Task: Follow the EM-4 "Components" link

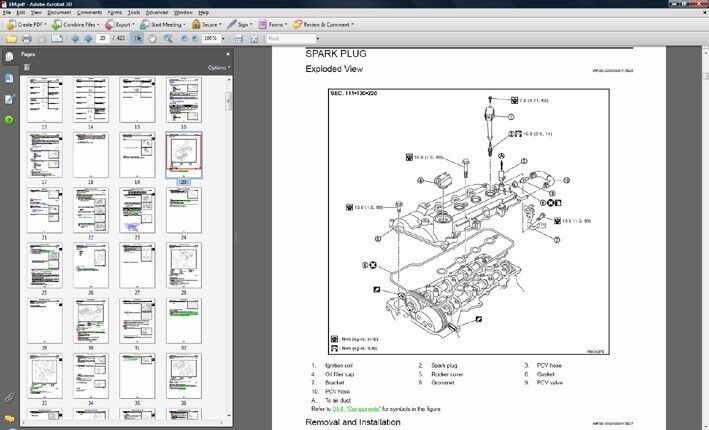Action: coord(360,410)
